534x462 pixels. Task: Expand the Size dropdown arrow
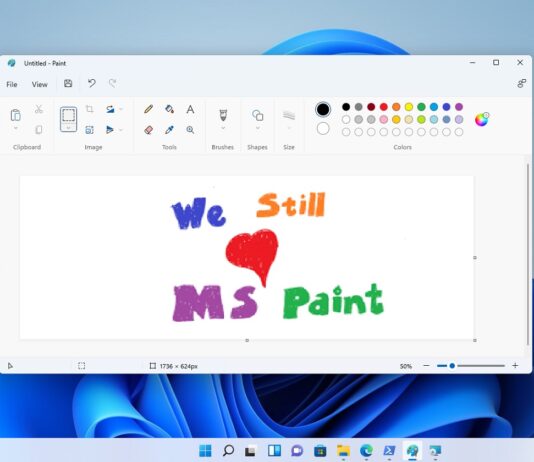pos(289,128)
